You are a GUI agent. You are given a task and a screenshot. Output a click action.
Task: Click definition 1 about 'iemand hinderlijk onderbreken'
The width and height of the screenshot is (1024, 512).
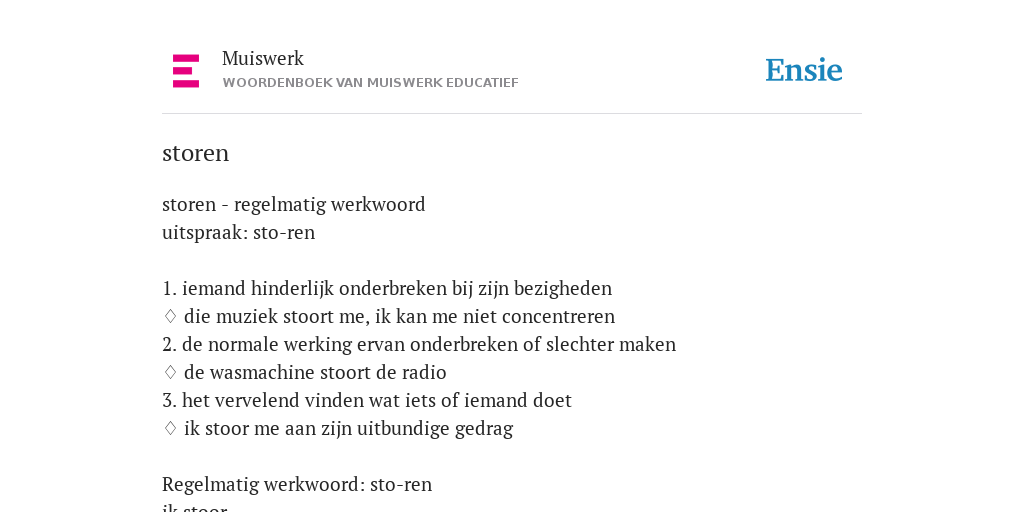387,289
